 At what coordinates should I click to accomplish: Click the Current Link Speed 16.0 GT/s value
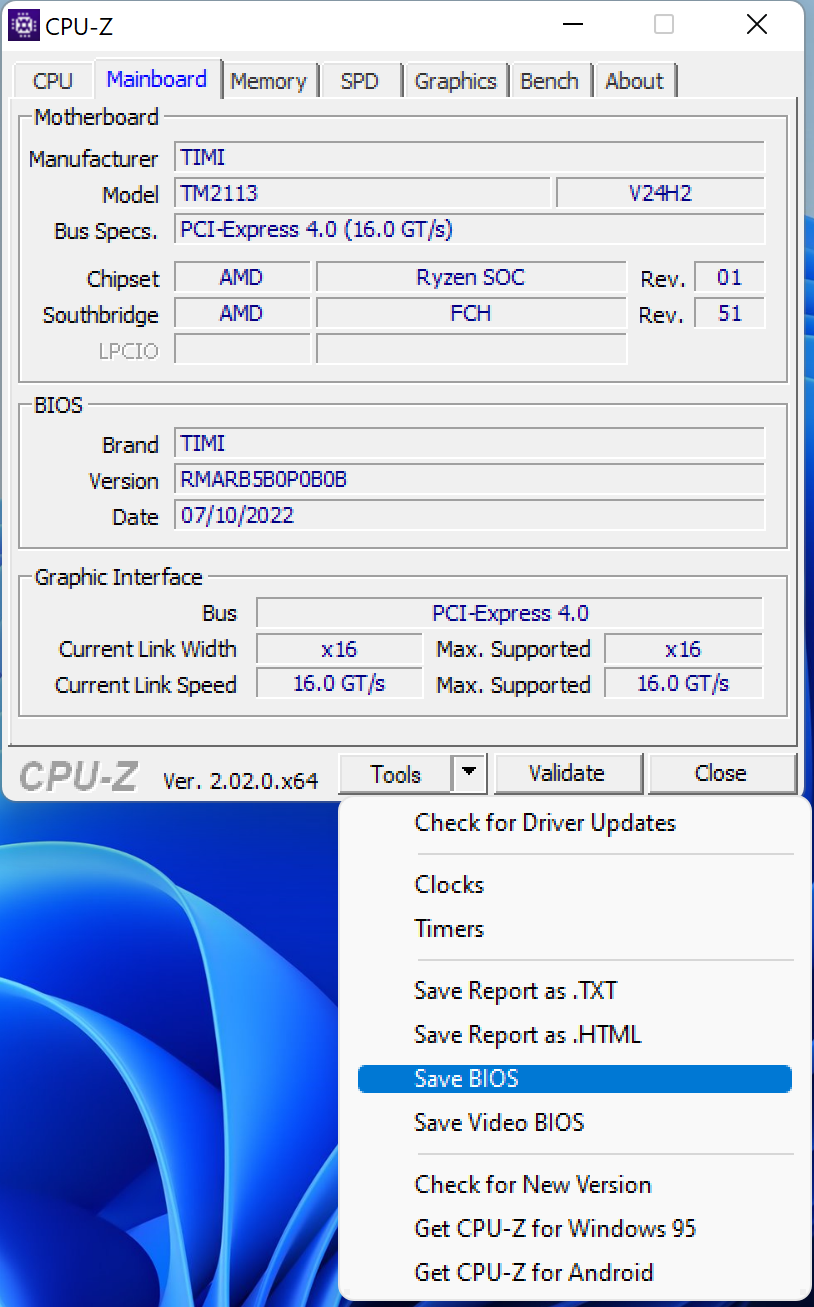[339, 684]
